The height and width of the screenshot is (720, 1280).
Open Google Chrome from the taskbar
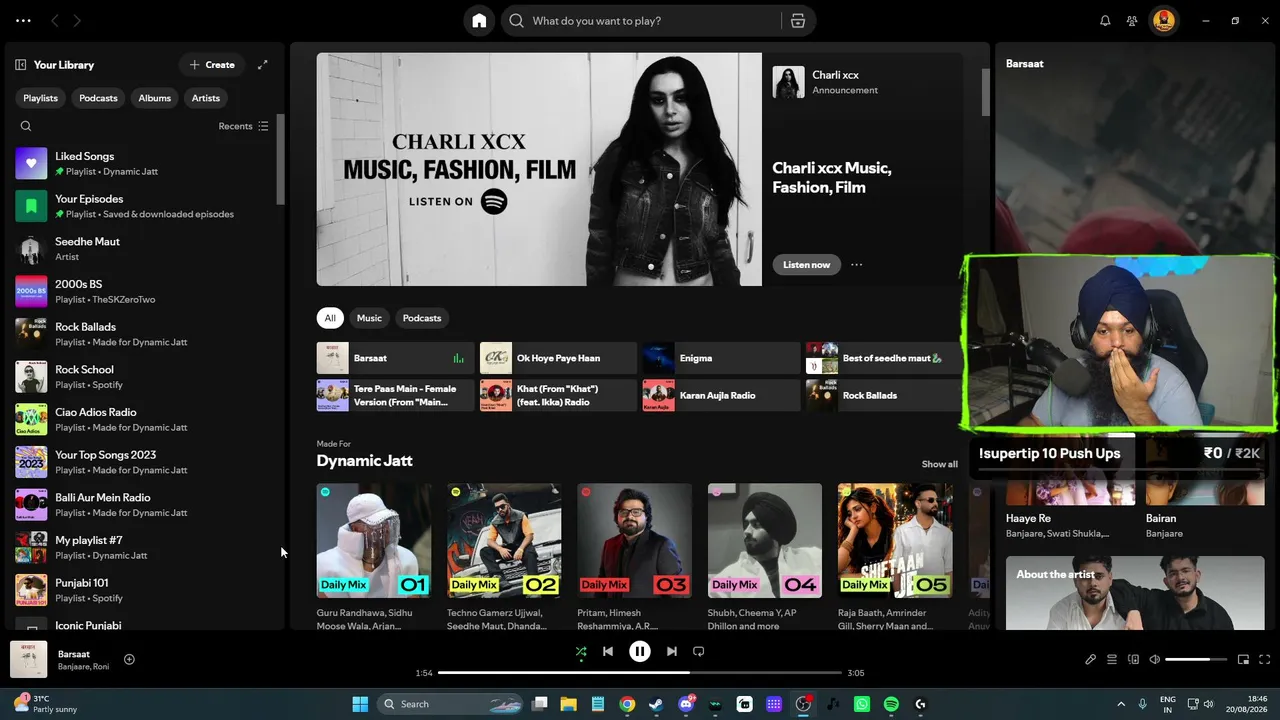click(x=627, y=704)
